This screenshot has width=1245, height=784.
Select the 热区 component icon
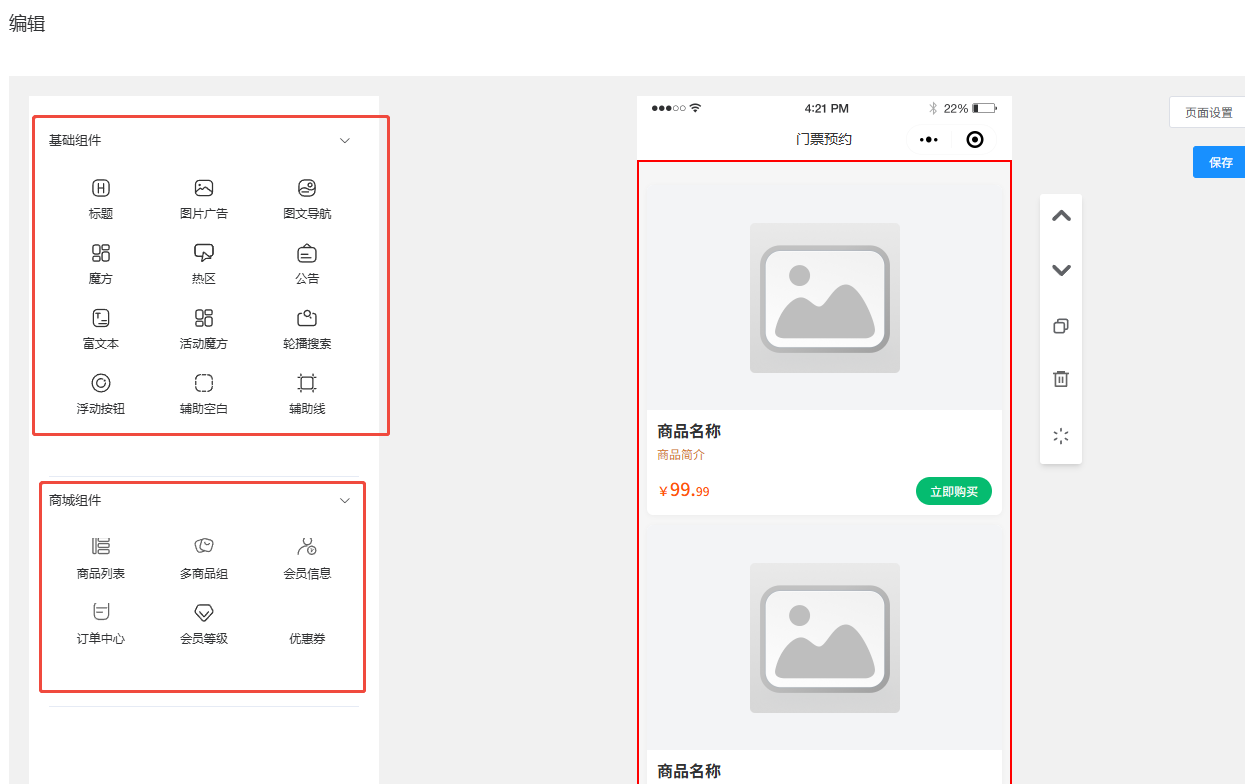tap(203, 262)
